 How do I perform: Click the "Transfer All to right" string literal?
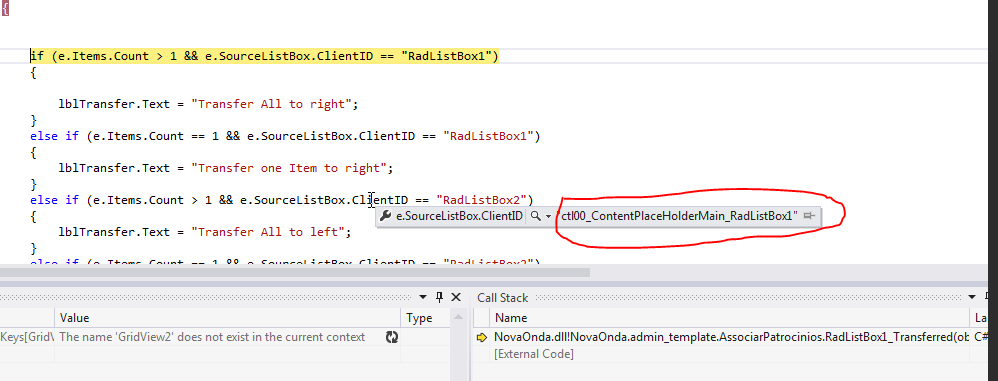272,104
